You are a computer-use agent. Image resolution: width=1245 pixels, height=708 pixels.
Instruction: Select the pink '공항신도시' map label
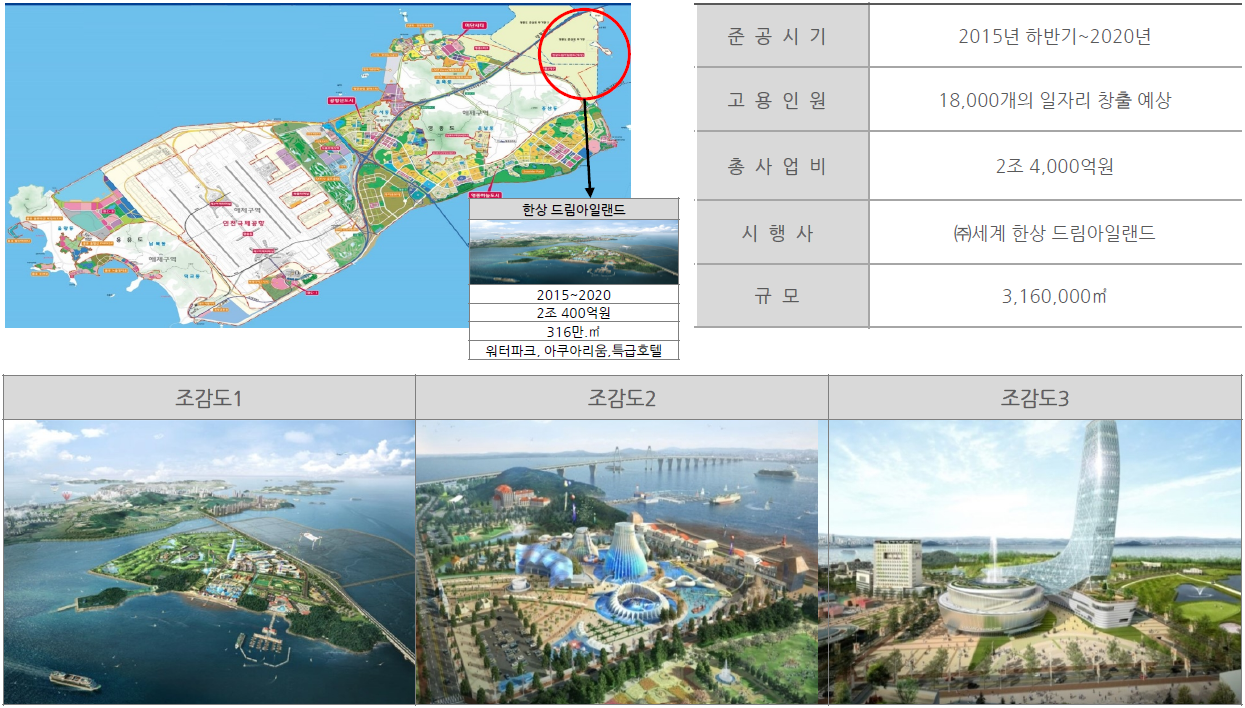(x=342, y=101)
